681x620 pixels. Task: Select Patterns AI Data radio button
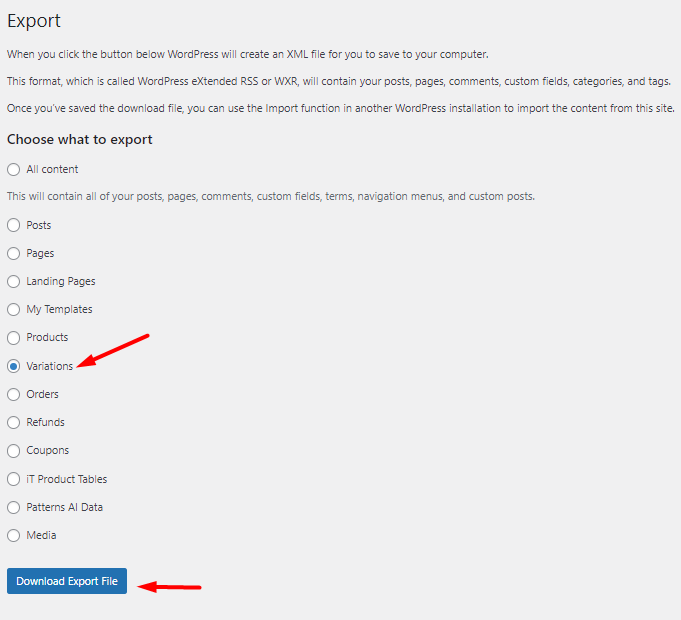pyautogui.click(x=13, y=508)
